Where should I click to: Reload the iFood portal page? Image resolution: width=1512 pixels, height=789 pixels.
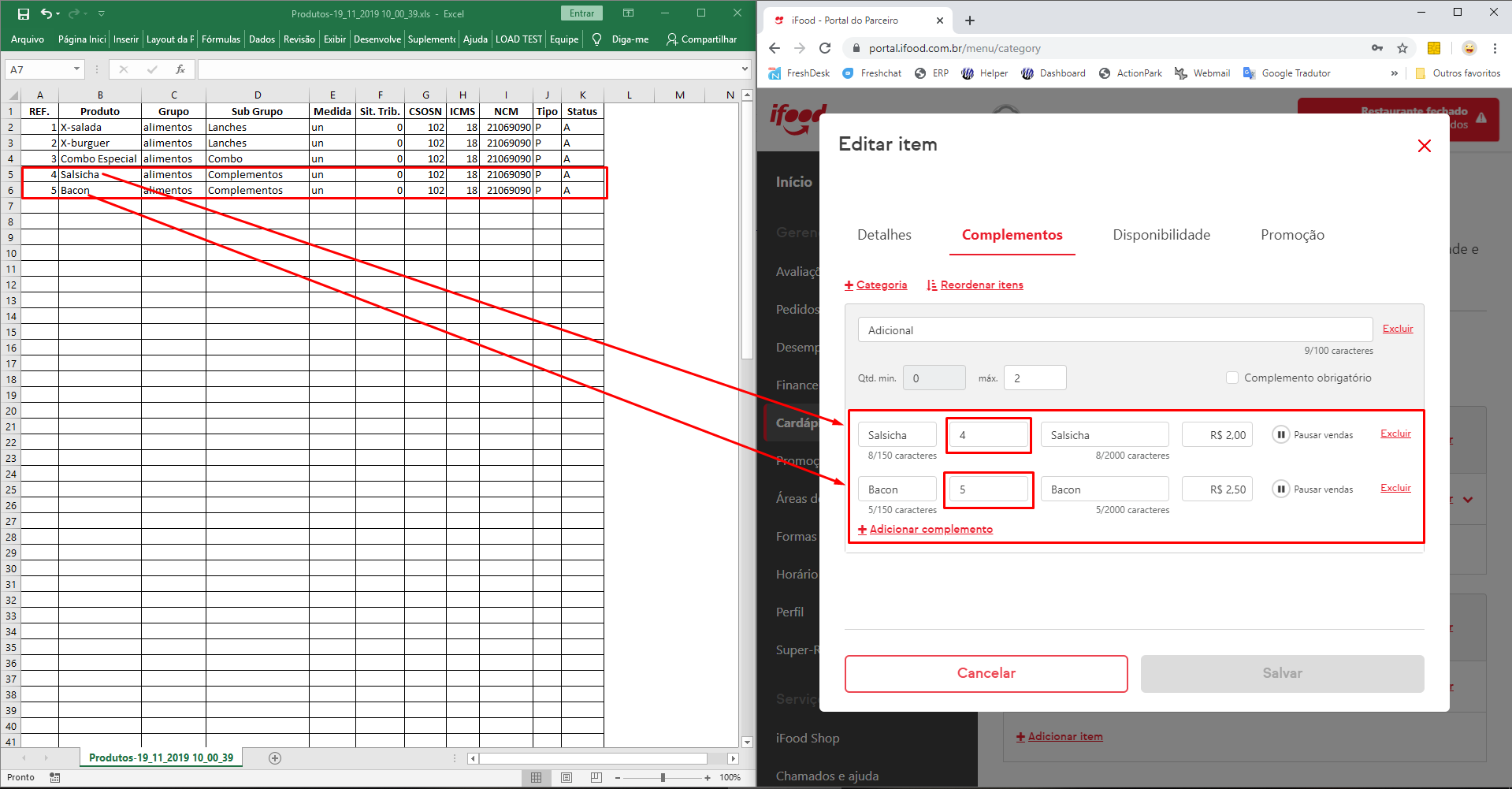(x=825, y=48)
